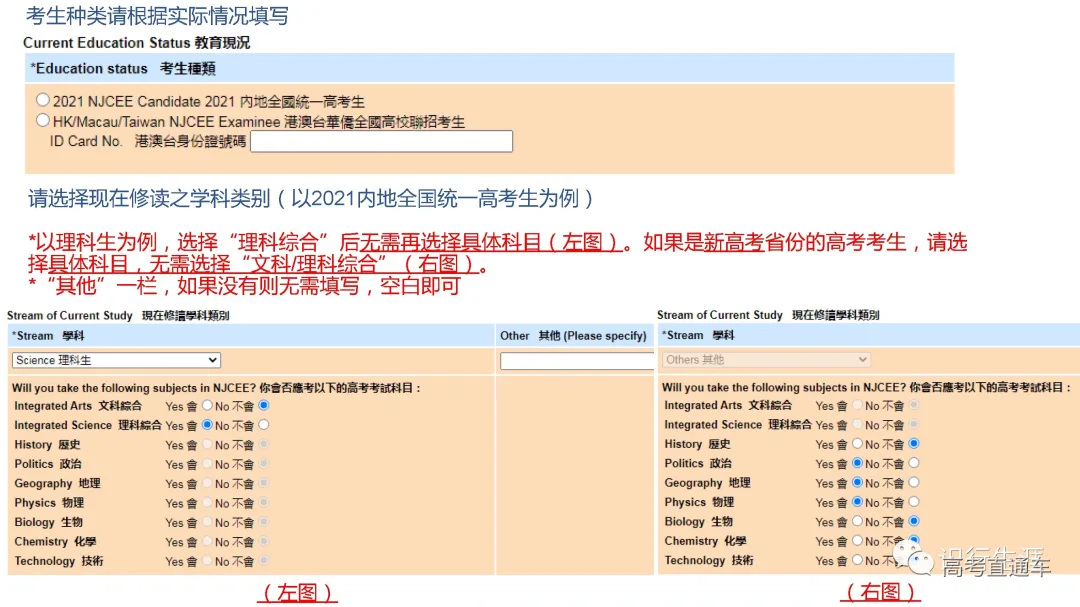Choose Yes for Geography in left table
This screenshot has height=607, width=1080.
click(x=207, y=483)
